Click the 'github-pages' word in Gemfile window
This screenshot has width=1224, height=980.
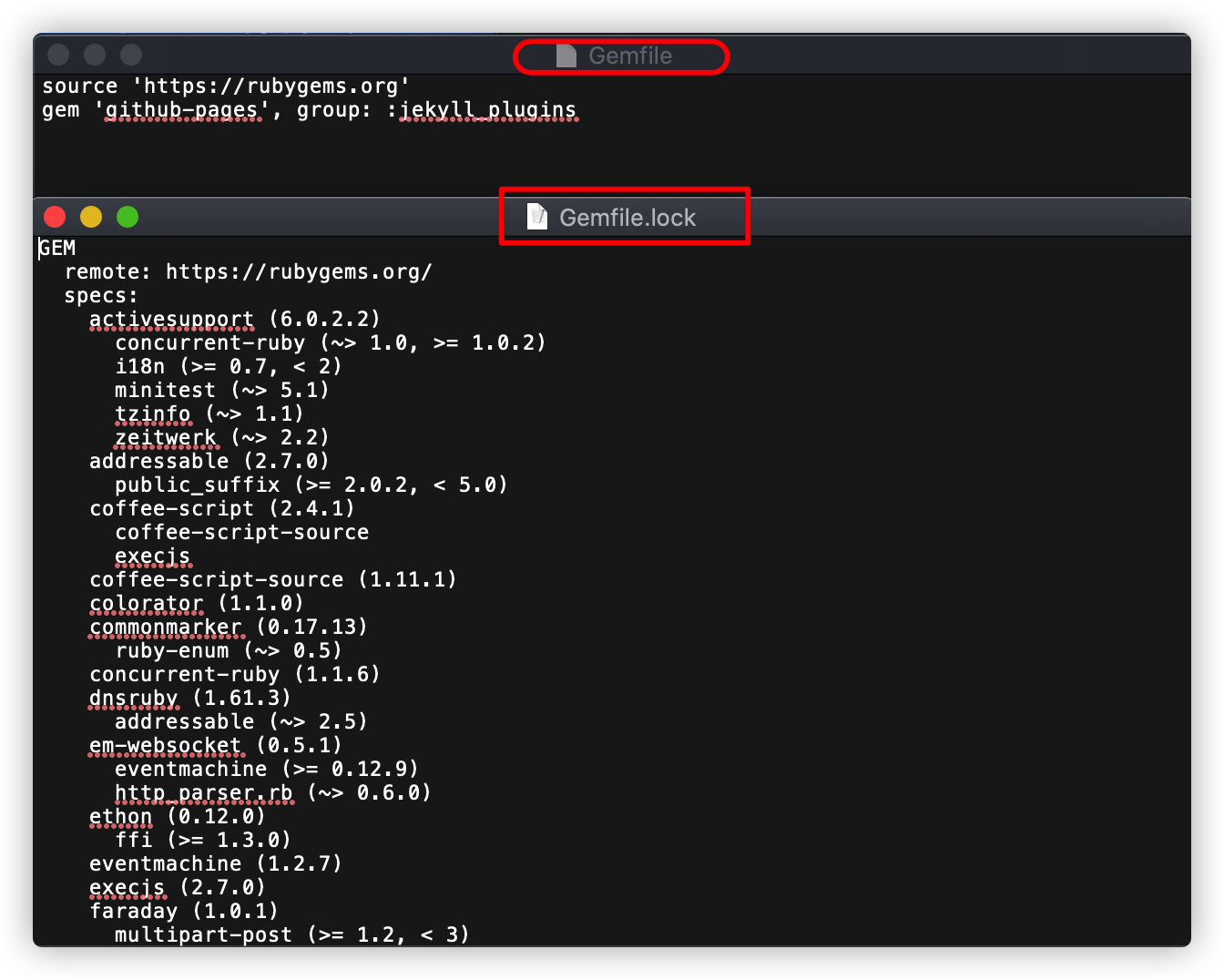pos(182,110)
